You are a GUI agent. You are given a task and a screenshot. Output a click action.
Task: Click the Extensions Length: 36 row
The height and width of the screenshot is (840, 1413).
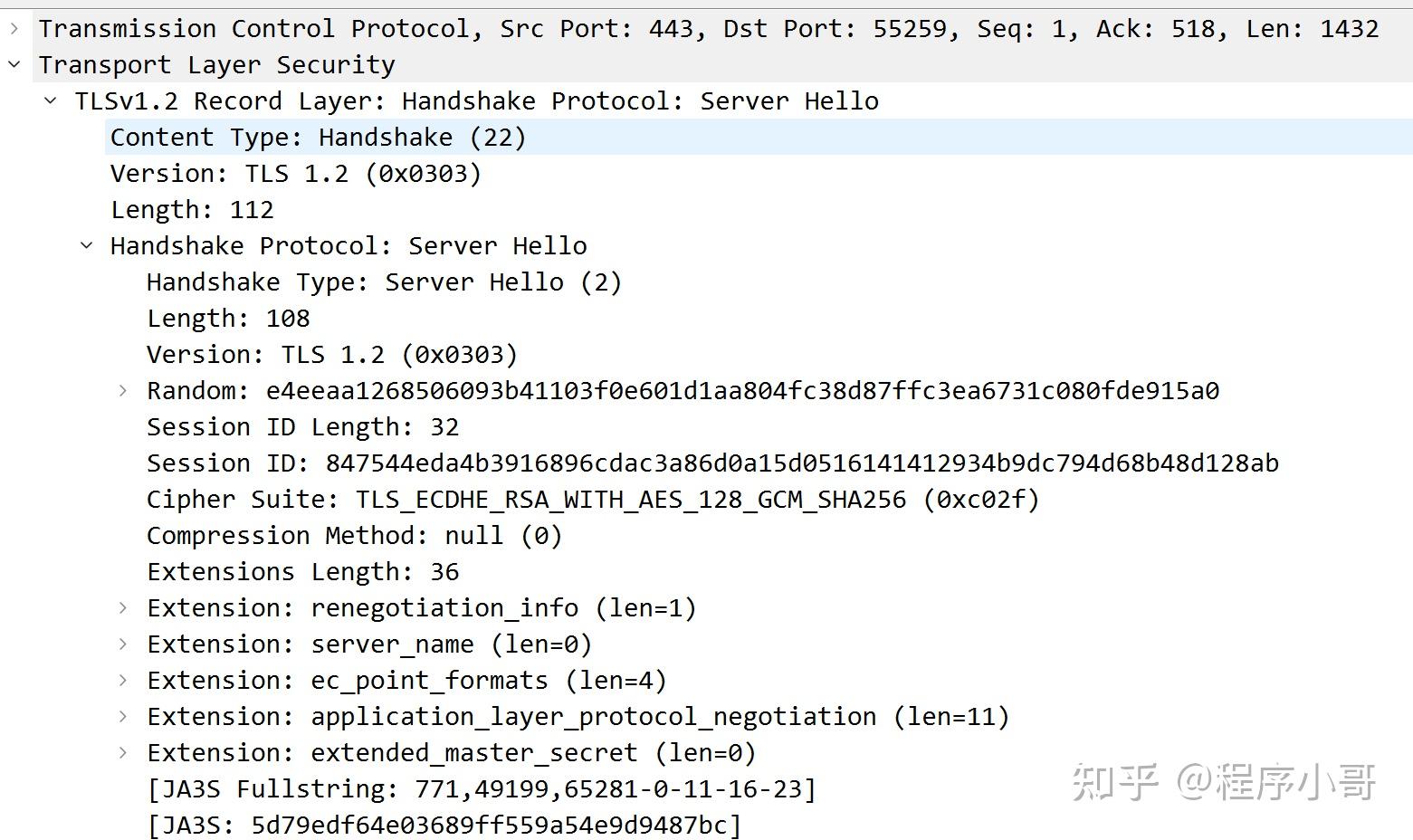click(x=302, y=572)
